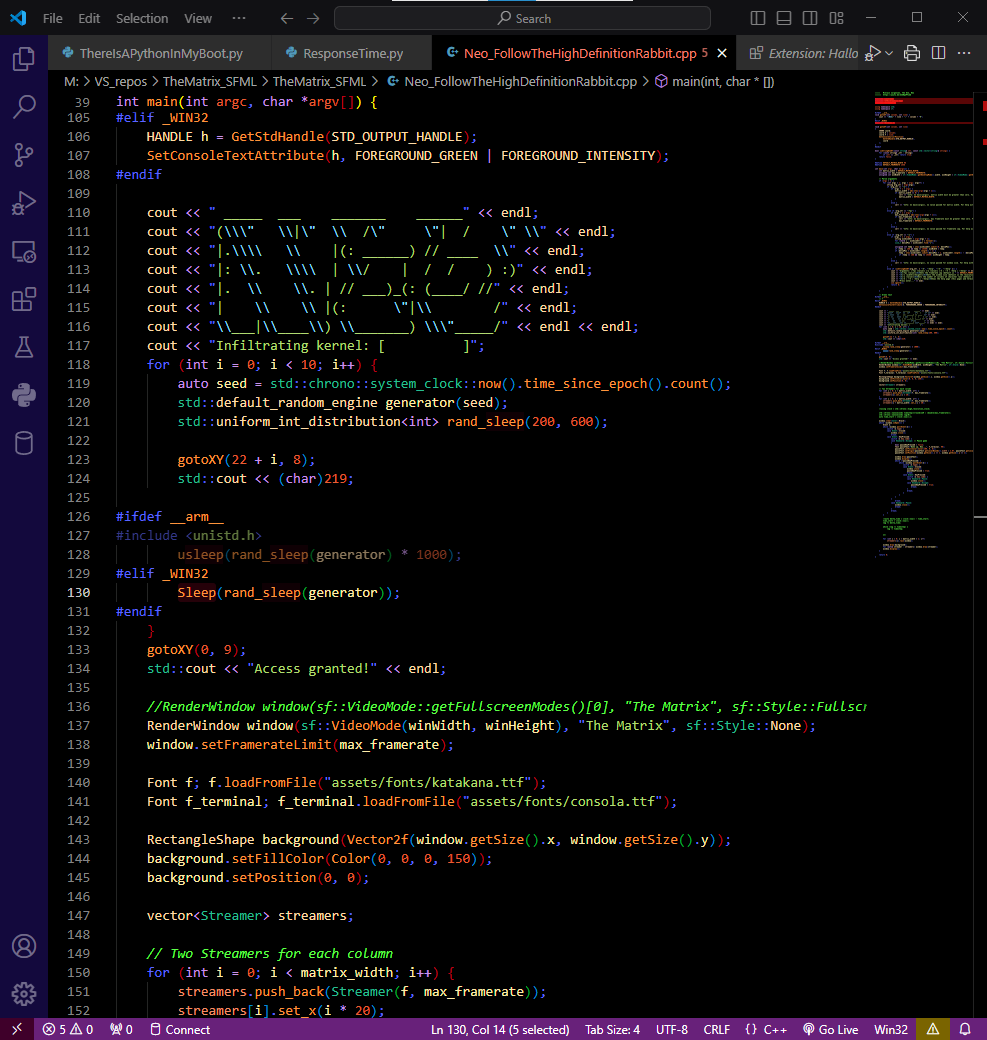The width and height of the screenshot is (987, 1040).
Task: Open the Selection menu
Action: pos(142,19)
